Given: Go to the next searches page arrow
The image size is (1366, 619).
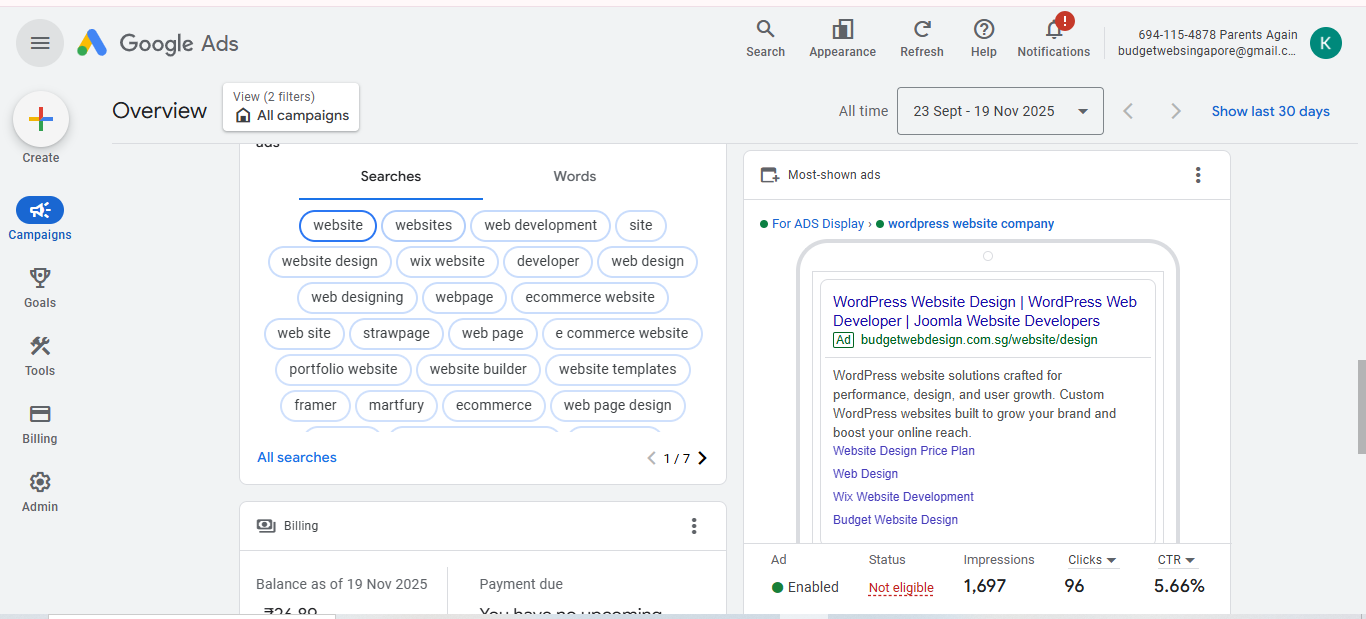Looking at the screenshot, I should click(702, 457).
